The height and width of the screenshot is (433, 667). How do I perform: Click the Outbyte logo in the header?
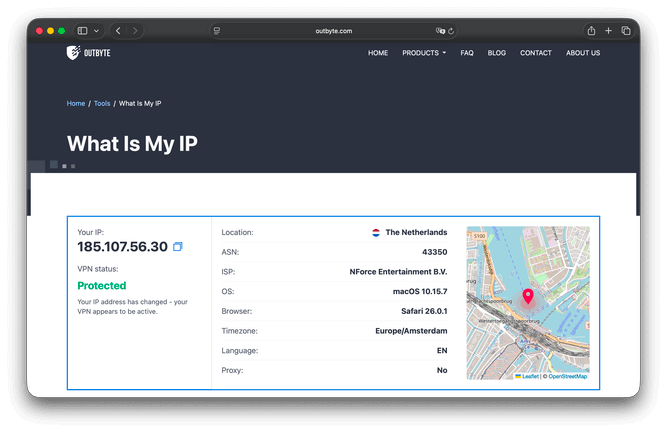tap(88, 53)
